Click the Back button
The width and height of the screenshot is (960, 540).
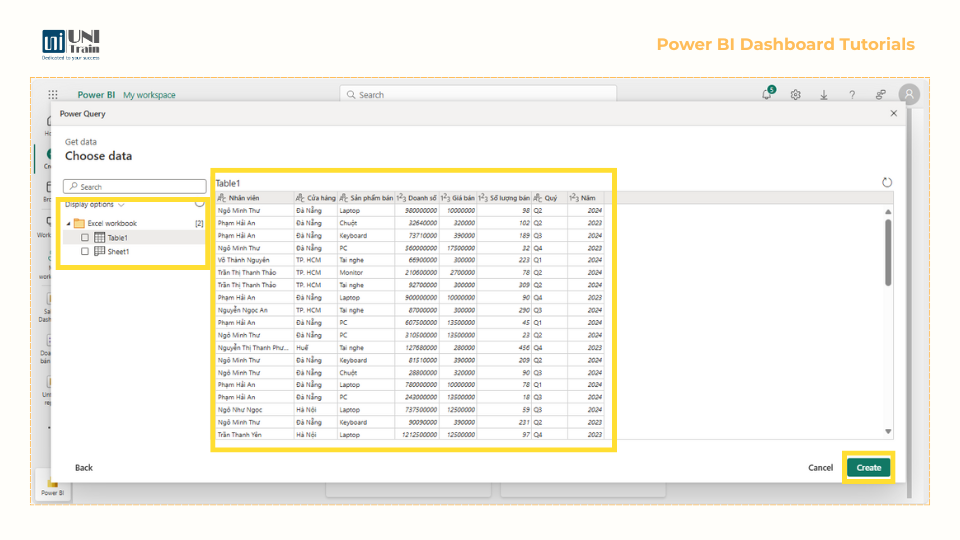(84, 468)
